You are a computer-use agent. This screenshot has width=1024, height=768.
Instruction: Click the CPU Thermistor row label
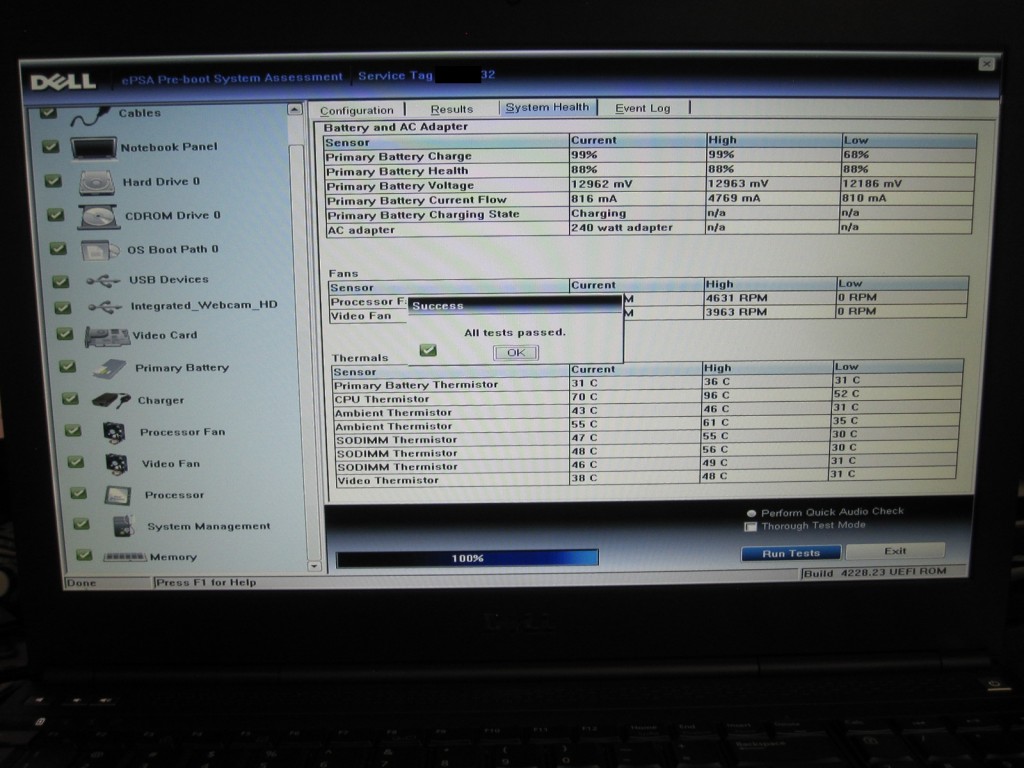[381, 399]
